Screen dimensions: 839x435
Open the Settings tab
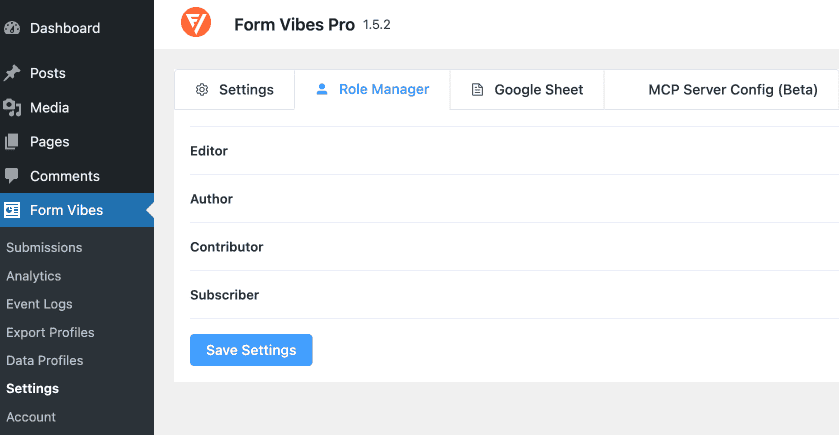(x=234, y=89)
